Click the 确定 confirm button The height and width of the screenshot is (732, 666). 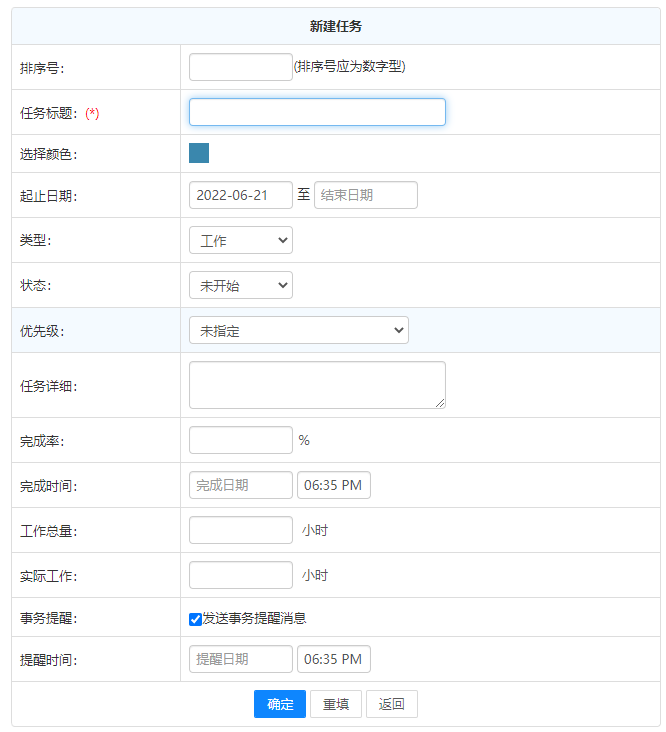pyautogui.click(x=279, y=704)
